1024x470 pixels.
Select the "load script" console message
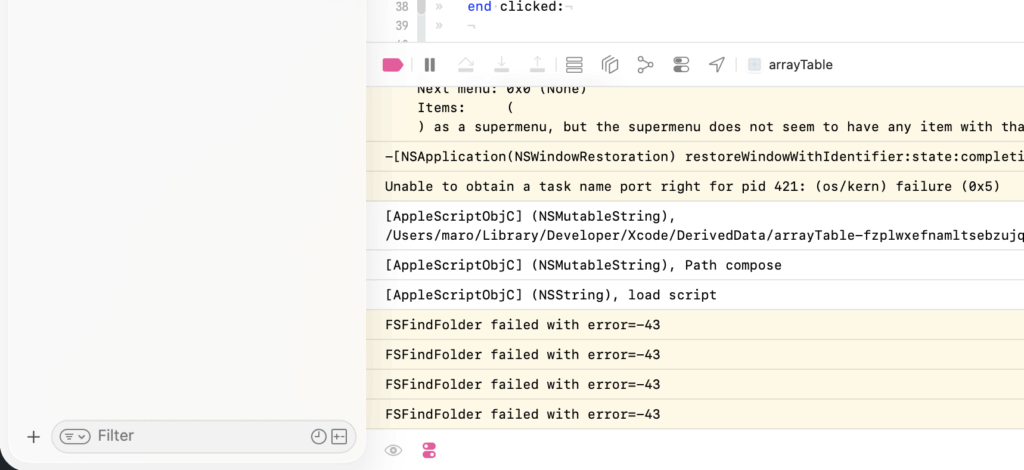click(550, 295)
